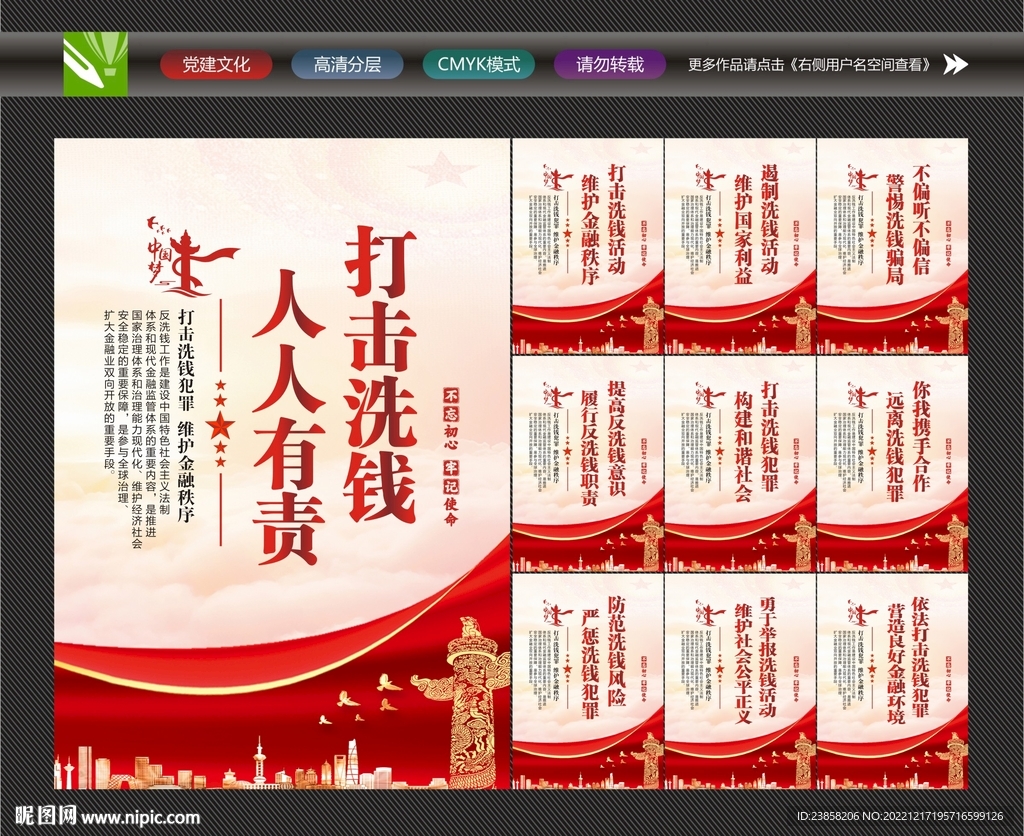Expand the 高清分层 blue pill
Image resolution: width=1024 pixels, height=836 pixels.
[347, 65]
